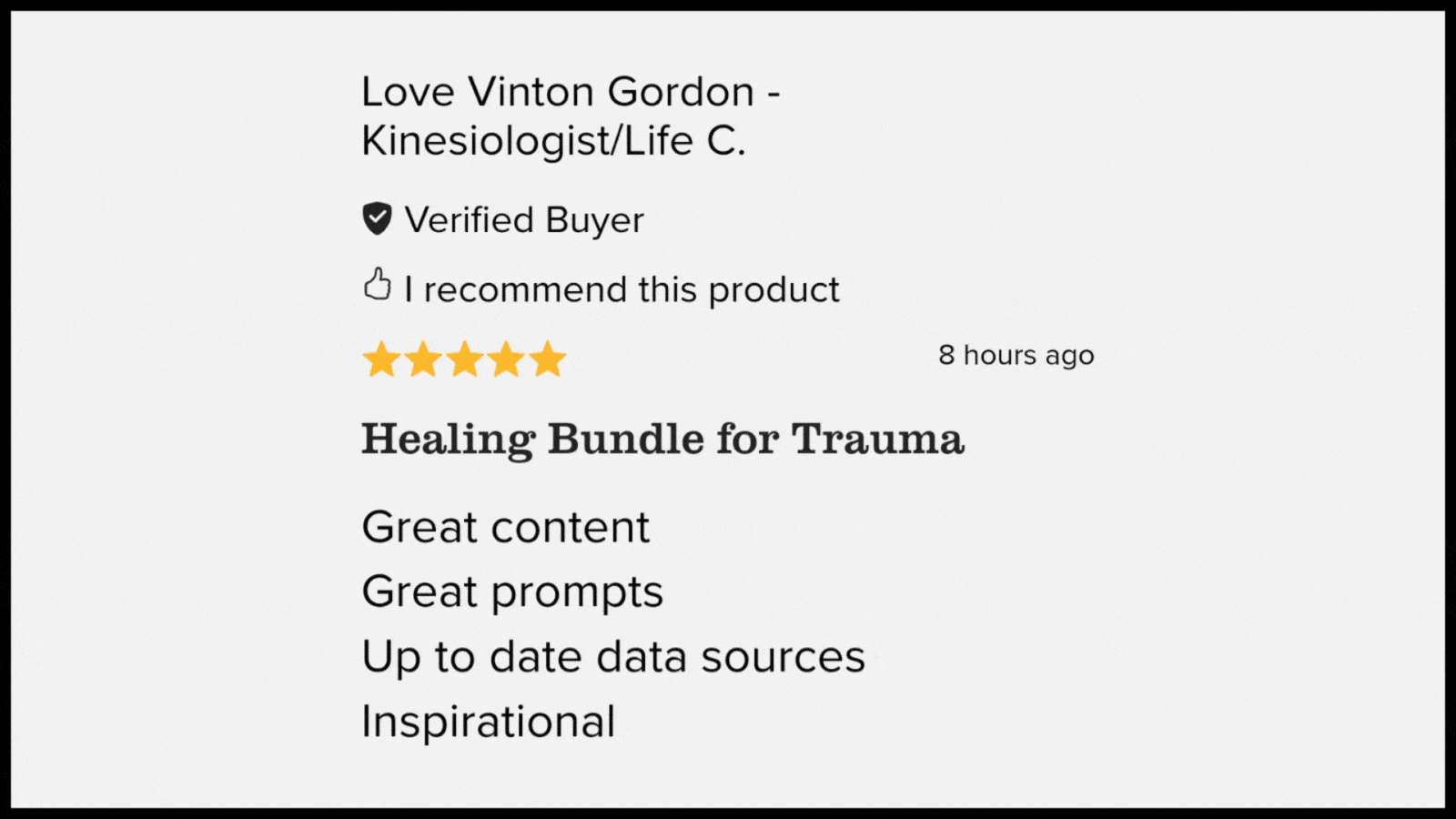Click the word Healing in the heading
Screen dimensions: 1456x819
click(x=448, y=440)
